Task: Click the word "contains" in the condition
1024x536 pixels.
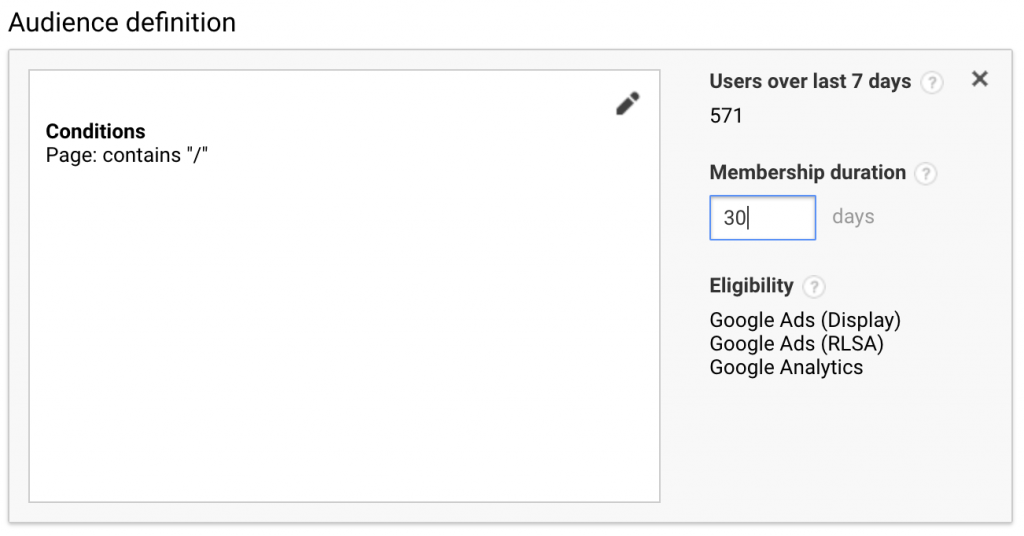Action: (x=142, y=155)
